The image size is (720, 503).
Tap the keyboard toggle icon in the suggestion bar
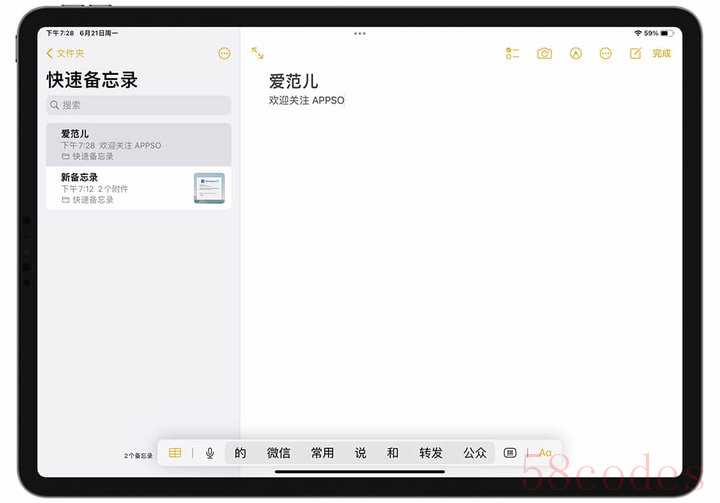tap(510, 453)
